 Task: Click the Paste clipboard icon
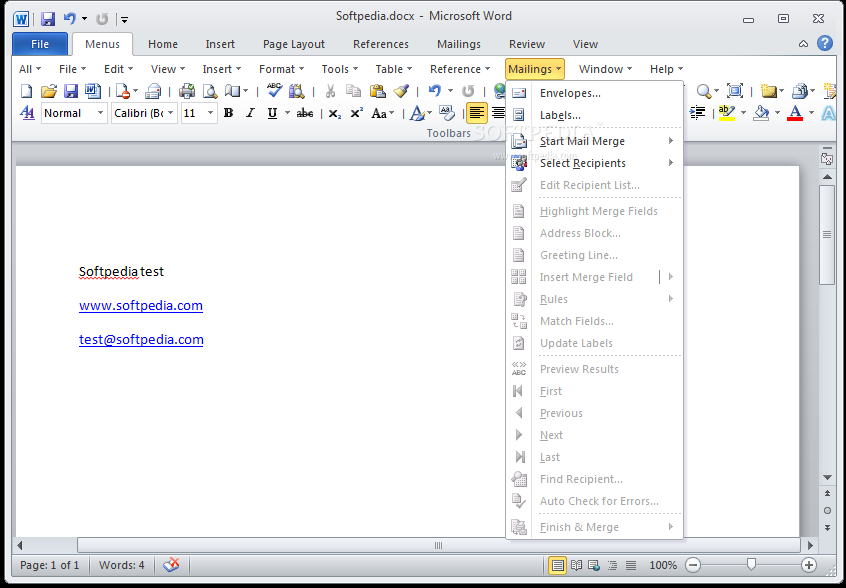(377, 91)
